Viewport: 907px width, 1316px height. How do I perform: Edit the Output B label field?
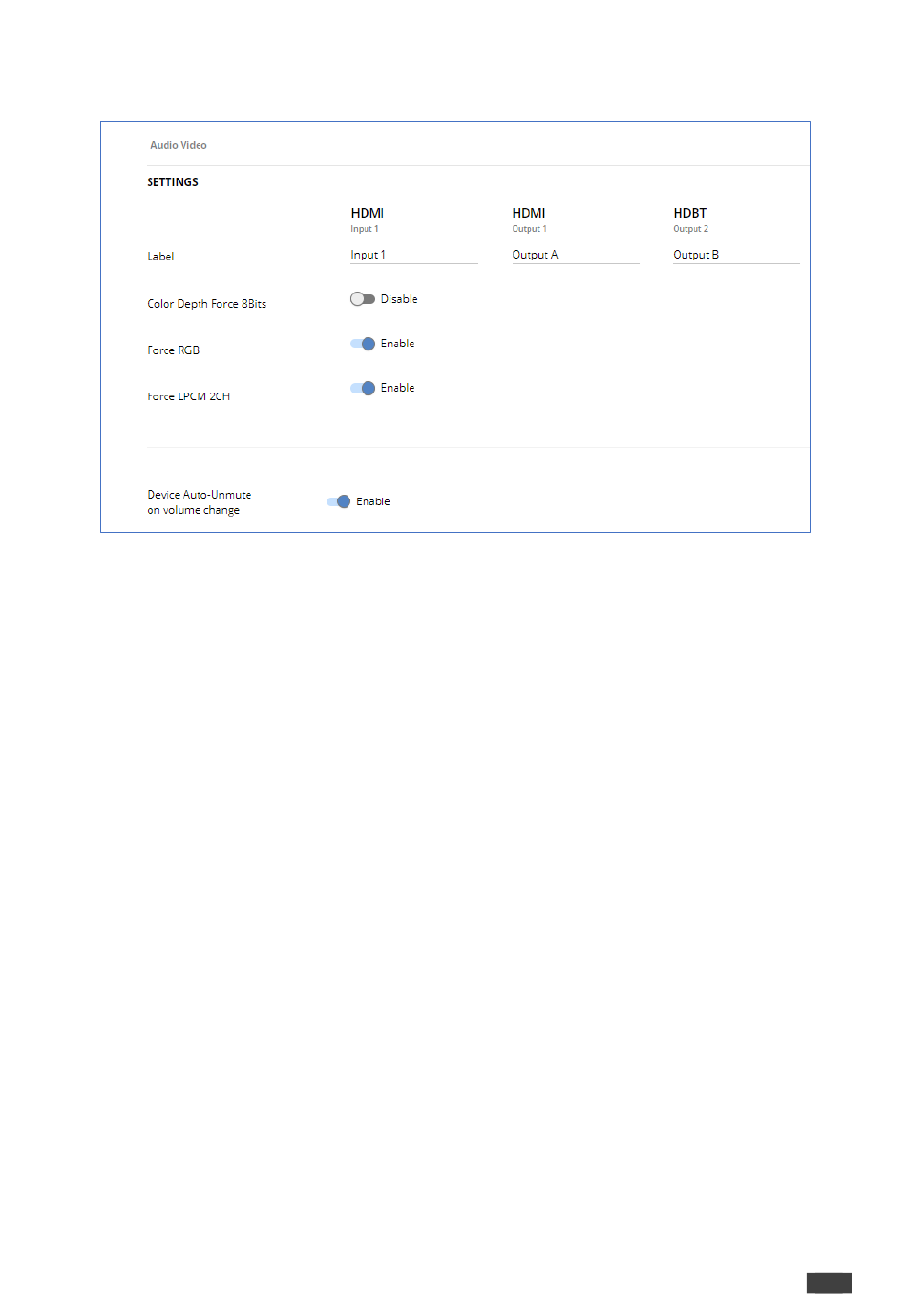tap(736, 255)
